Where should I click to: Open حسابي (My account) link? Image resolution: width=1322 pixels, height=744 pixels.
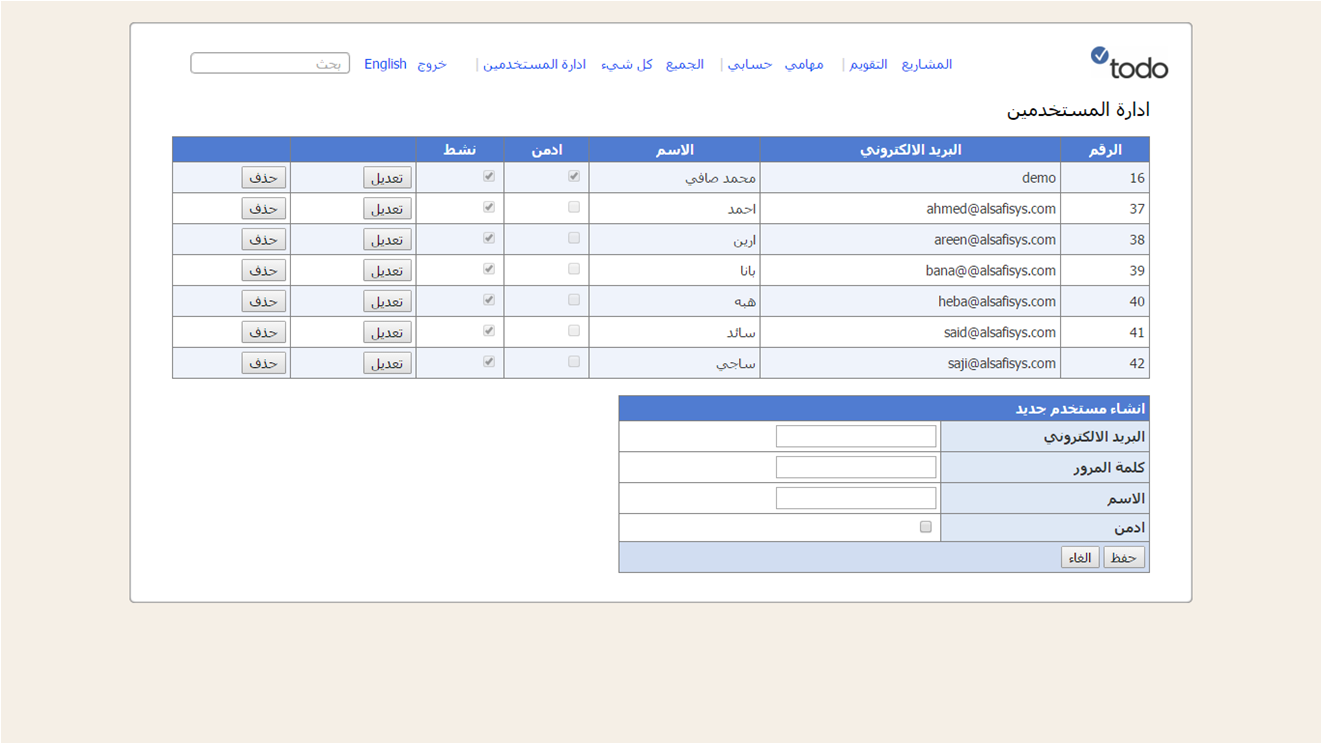pyautogui.click(x=749, y=64)
